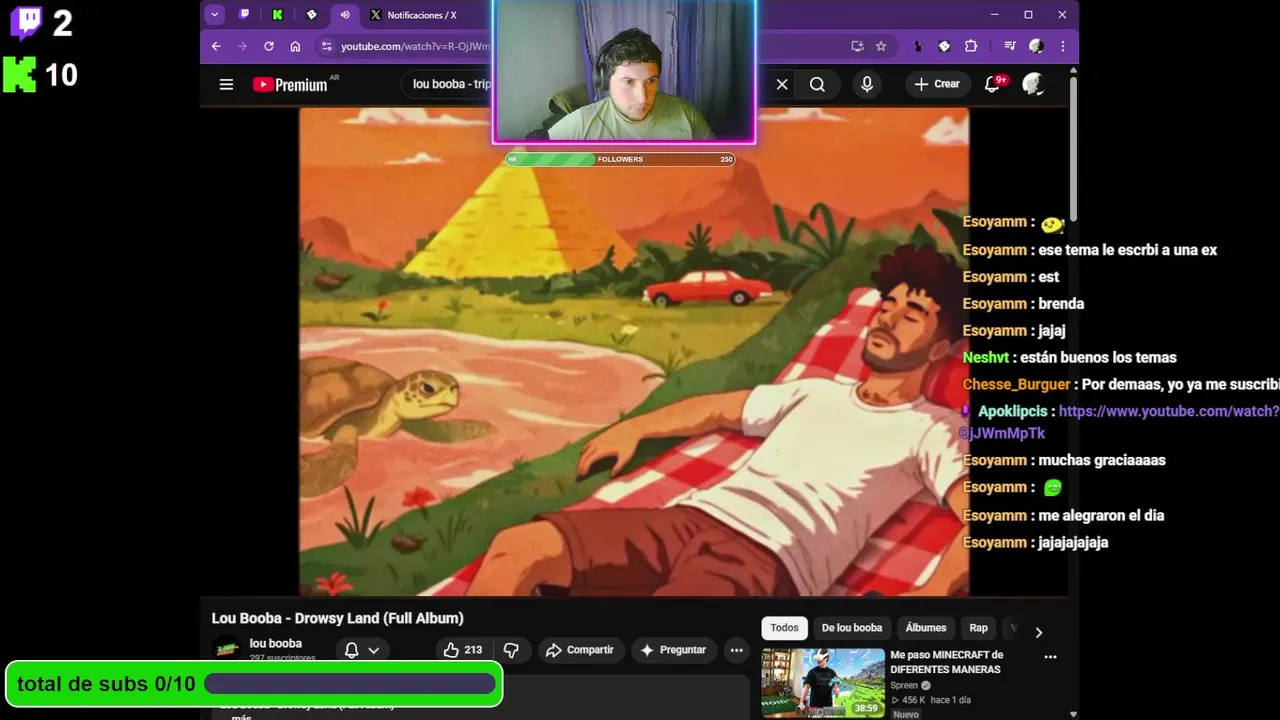Click Chesse_Burguer chat message
1280x720 pixels.
coord(1121,384)
